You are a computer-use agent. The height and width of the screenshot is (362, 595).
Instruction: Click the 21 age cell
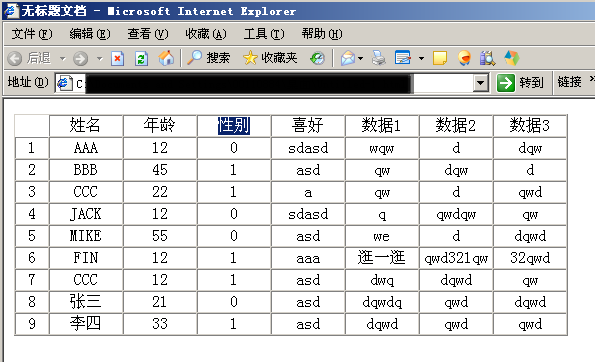tap(160, 302)
